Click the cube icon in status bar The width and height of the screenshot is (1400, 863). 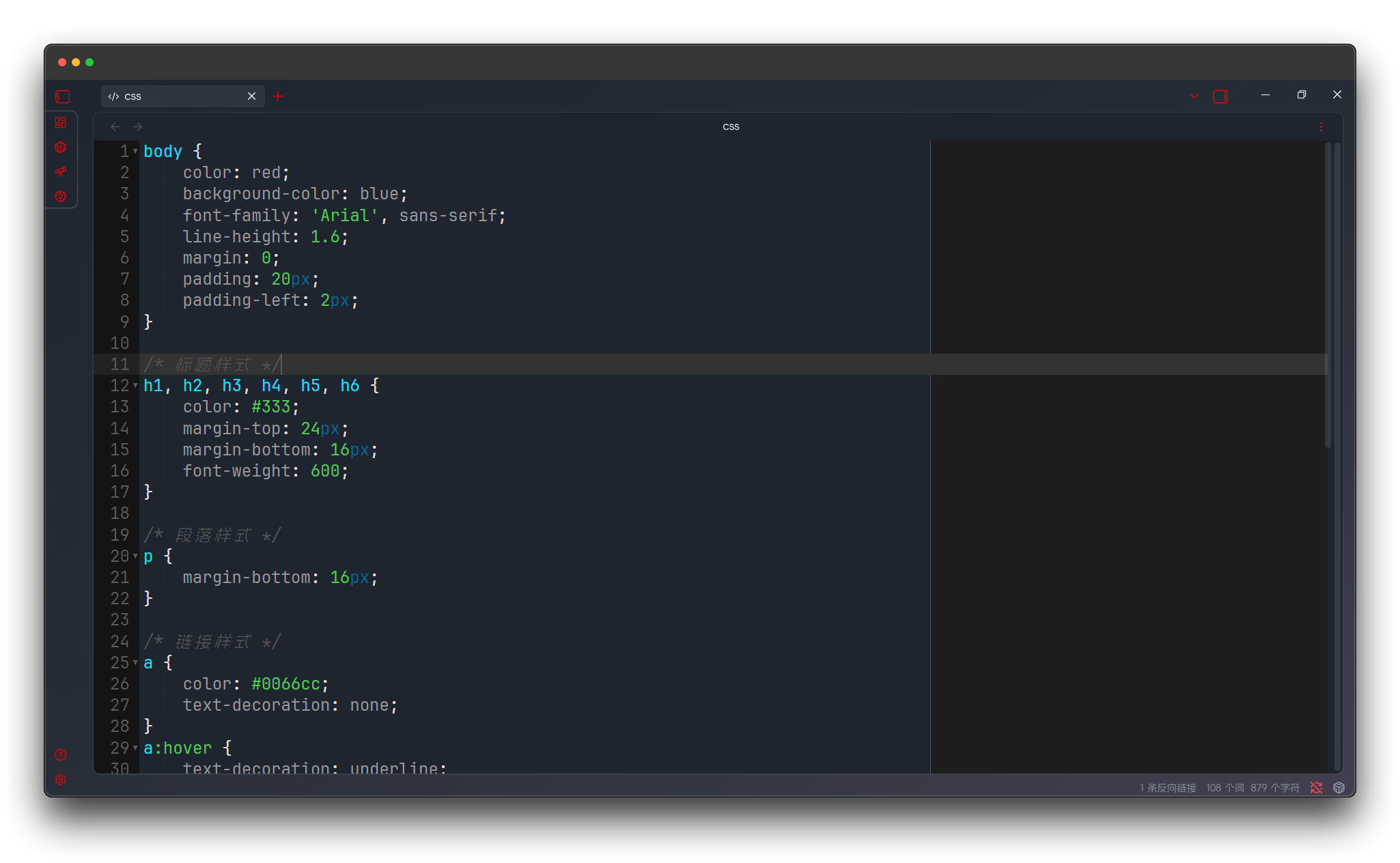1339,788
